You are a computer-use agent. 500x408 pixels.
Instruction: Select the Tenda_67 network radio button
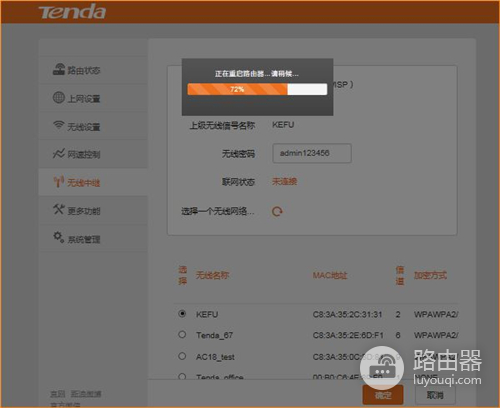(x=182, y=334)
